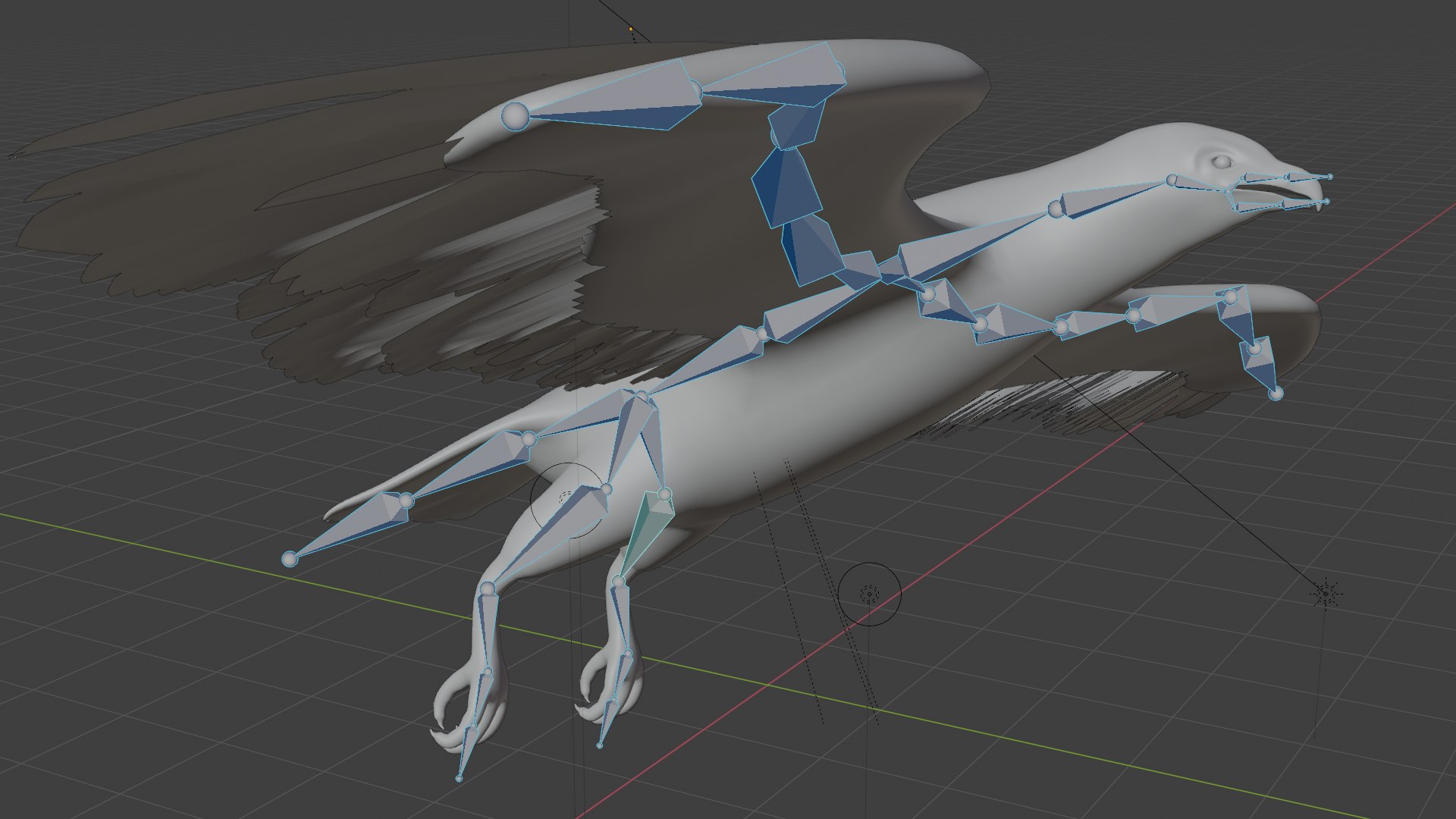The height and width of the screenshot is (819, 1456).
Task: Select the circled lamp beside the red axis
Action: click(870, 594)
